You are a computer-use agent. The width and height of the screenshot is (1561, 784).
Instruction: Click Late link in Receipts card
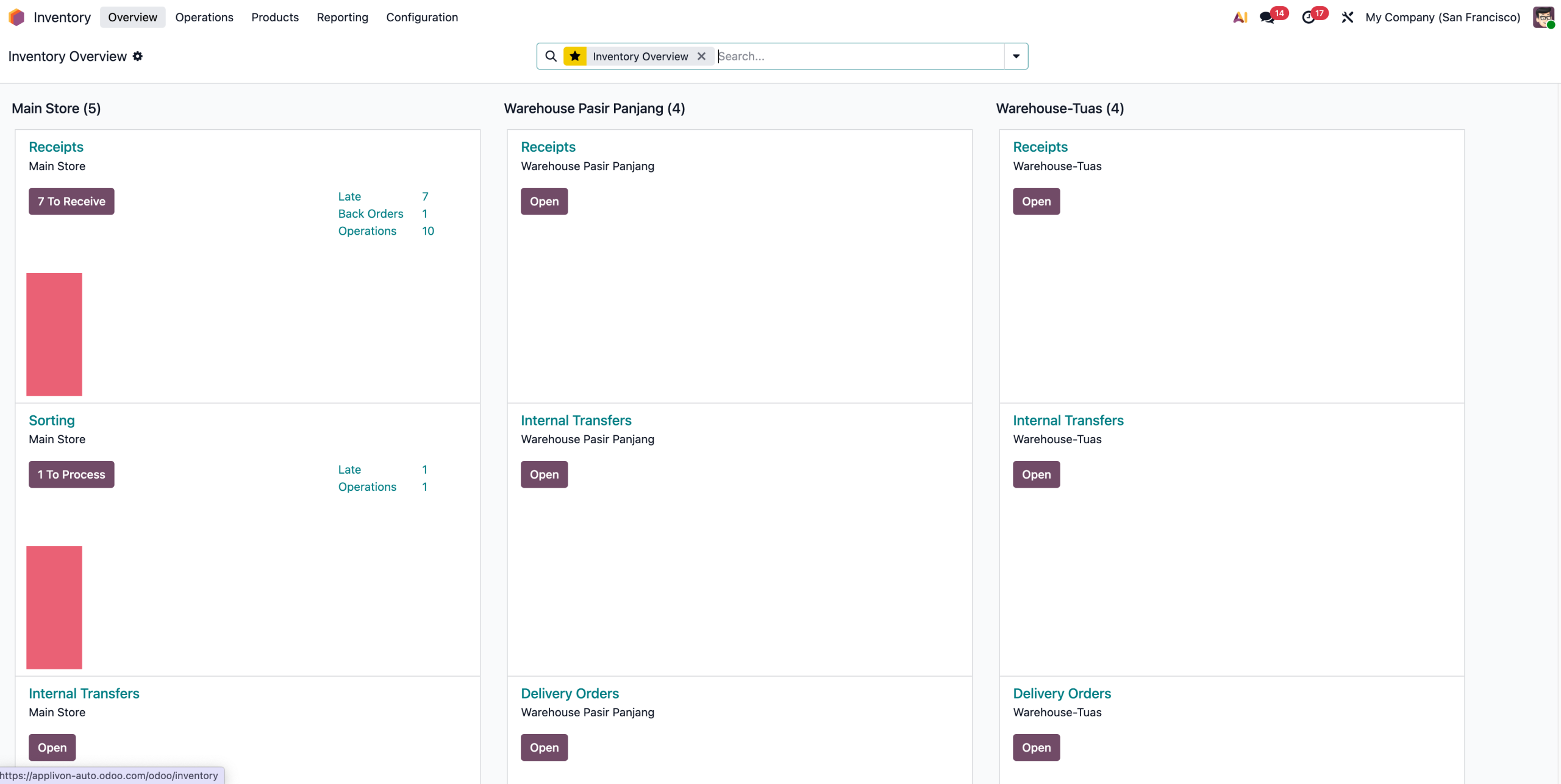[x=349, y=196]
